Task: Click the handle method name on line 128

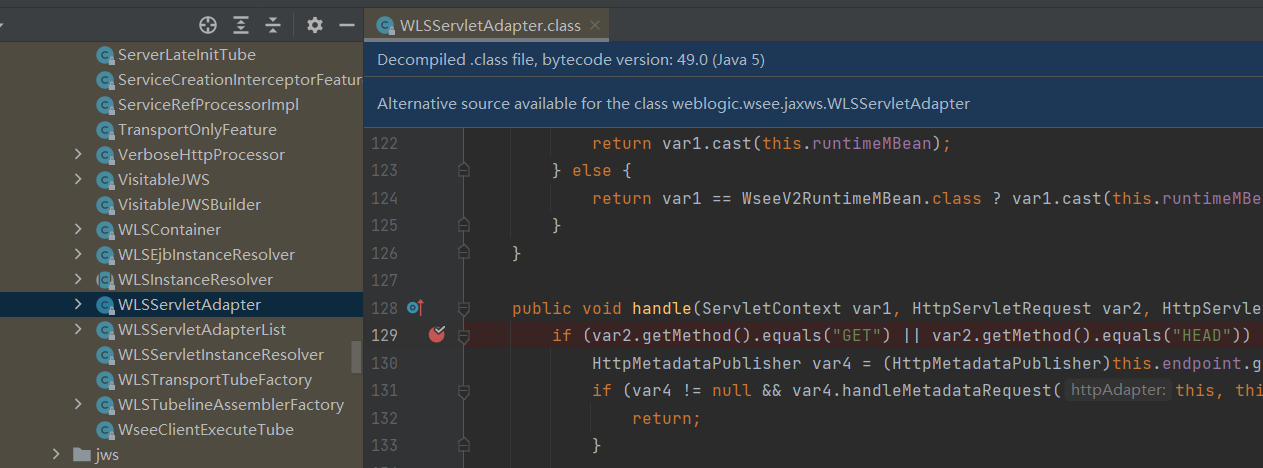Action: pos(660,308)
